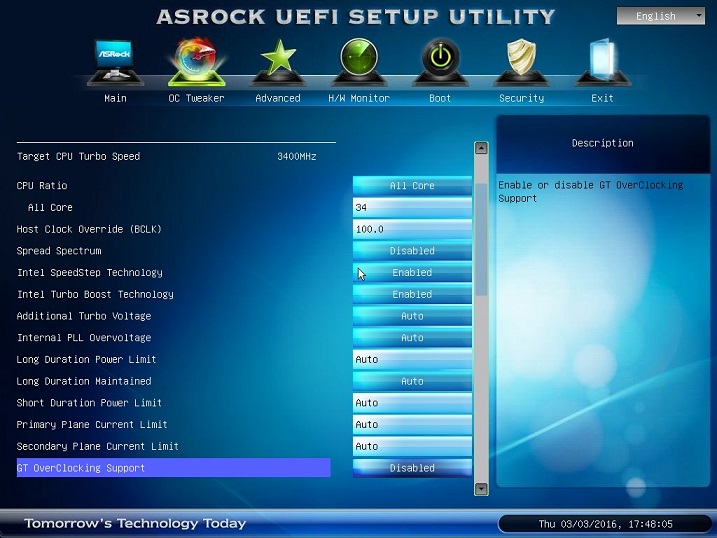Screen dimensions: 717x538
Task: Switch to the Advanced tab label
Action: pyautogui.click(x=278, y=98)
